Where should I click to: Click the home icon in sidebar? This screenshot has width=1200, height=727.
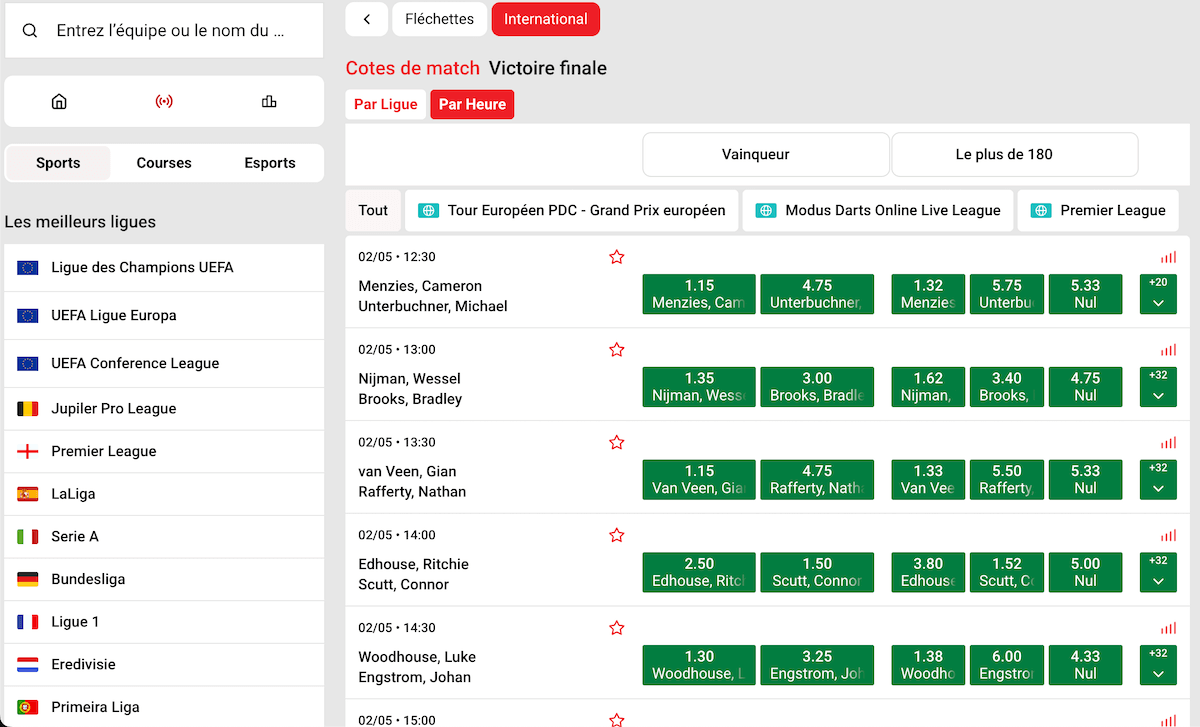[x=59, y=101]
